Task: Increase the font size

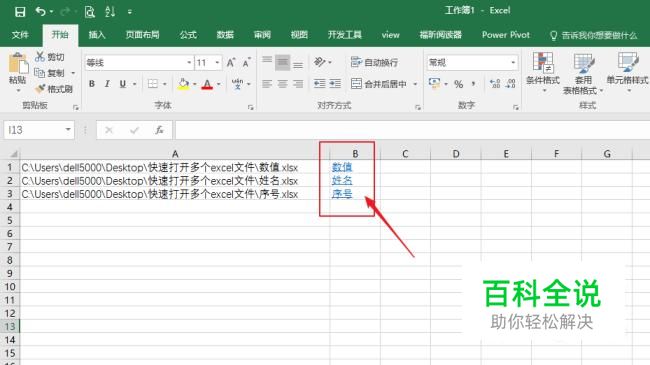Action: pyautogui.click(x=231, y=63)
